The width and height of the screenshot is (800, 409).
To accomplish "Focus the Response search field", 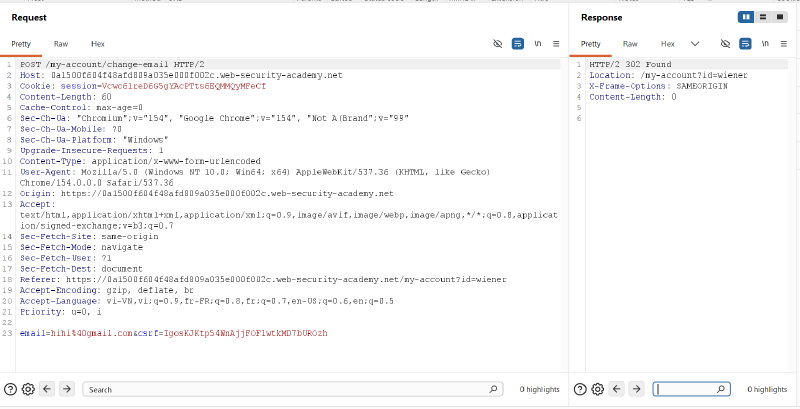I will click(x=691, y=390).
